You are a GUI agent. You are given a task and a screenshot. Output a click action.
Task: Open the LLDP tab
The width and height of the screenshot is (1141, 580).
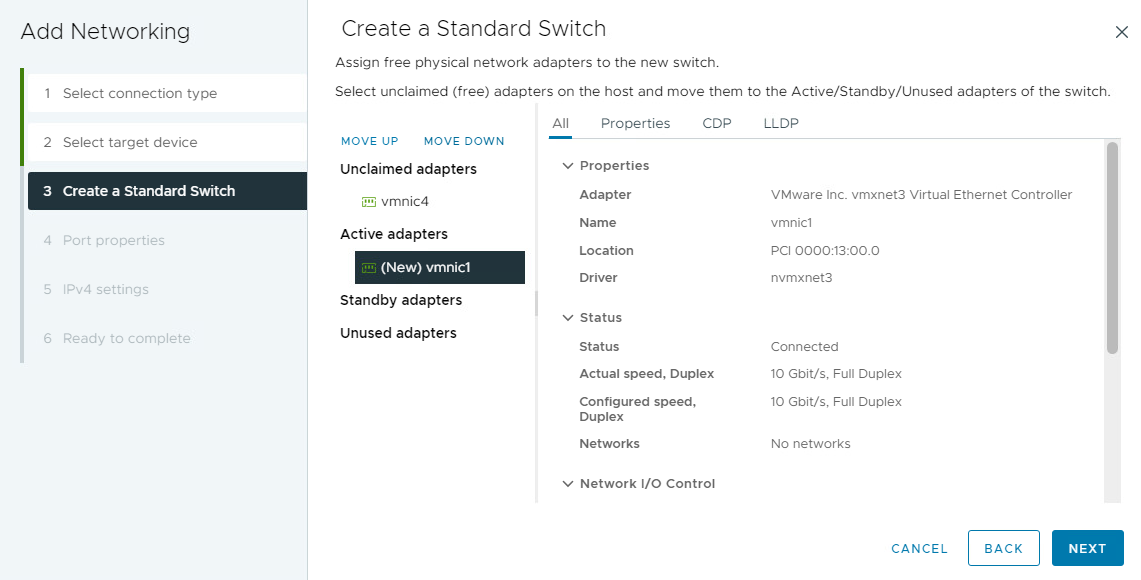tap(781, 123)
